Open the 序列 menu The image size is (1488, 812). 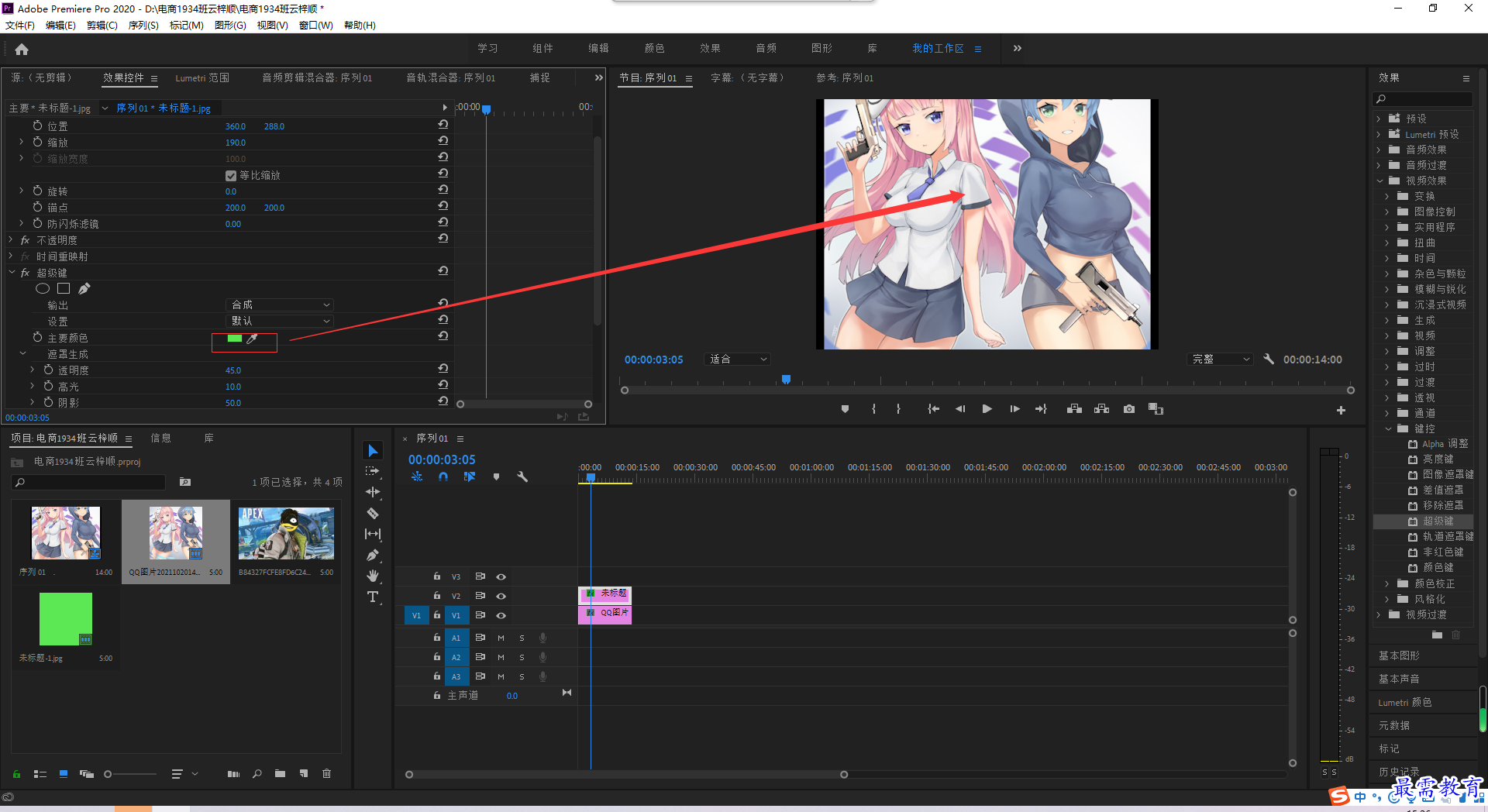[x=143, y=26]
